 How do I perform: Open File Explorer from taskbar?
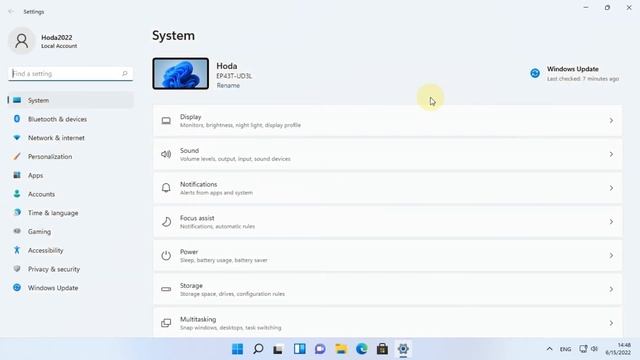tap(341, 349)
